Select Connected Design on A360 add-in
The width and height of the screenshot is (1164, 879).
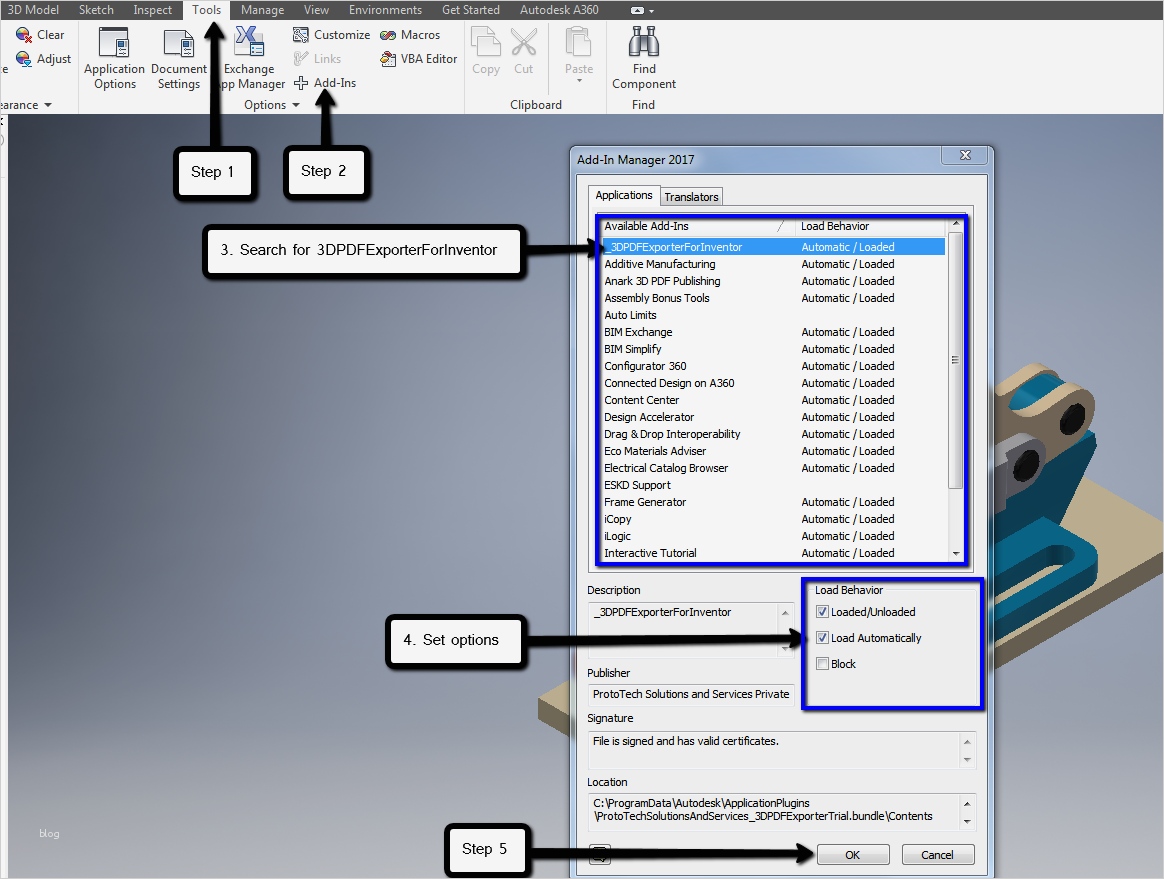pos(773,383)
